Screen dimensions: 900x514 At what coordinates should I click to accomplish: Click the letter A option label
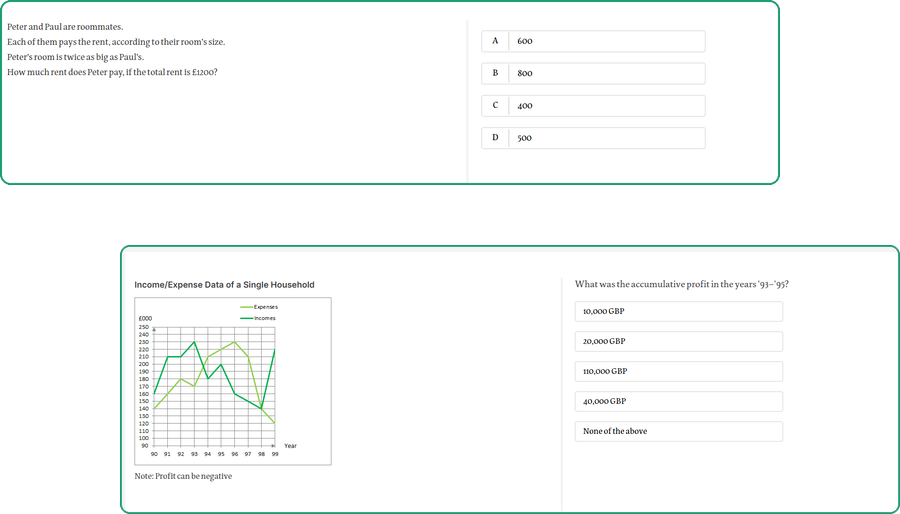click(x=495, y=41)
